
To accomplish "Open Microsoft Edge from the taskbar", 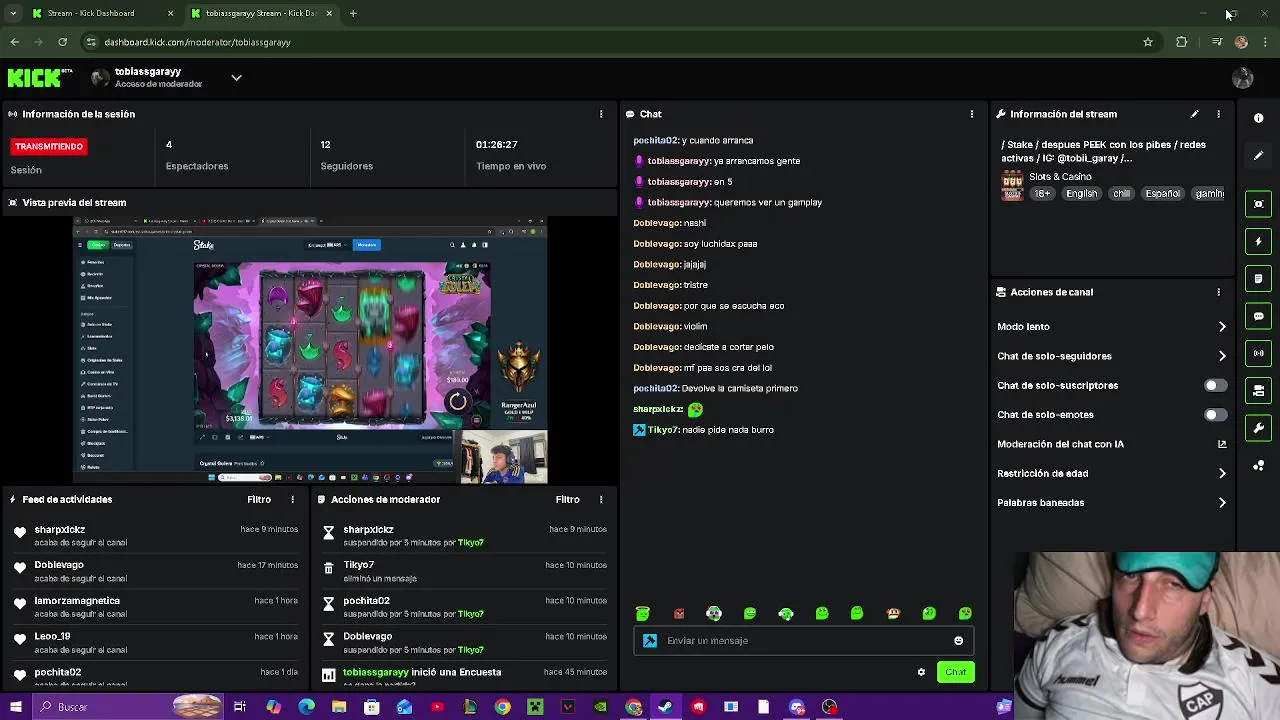I will pos(306,707).
